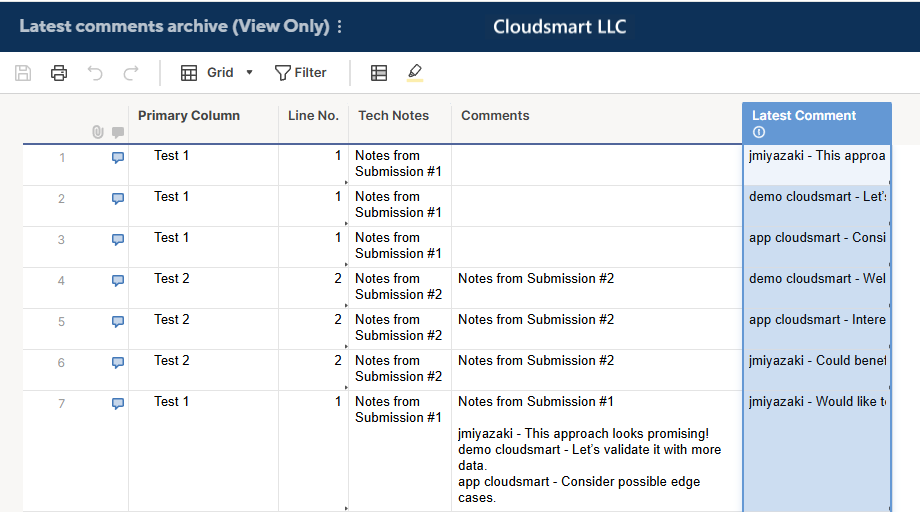This screenshot has width=920, height=512.
Task: Print the sheet with printer icon
Action: [x=59, y=73]
